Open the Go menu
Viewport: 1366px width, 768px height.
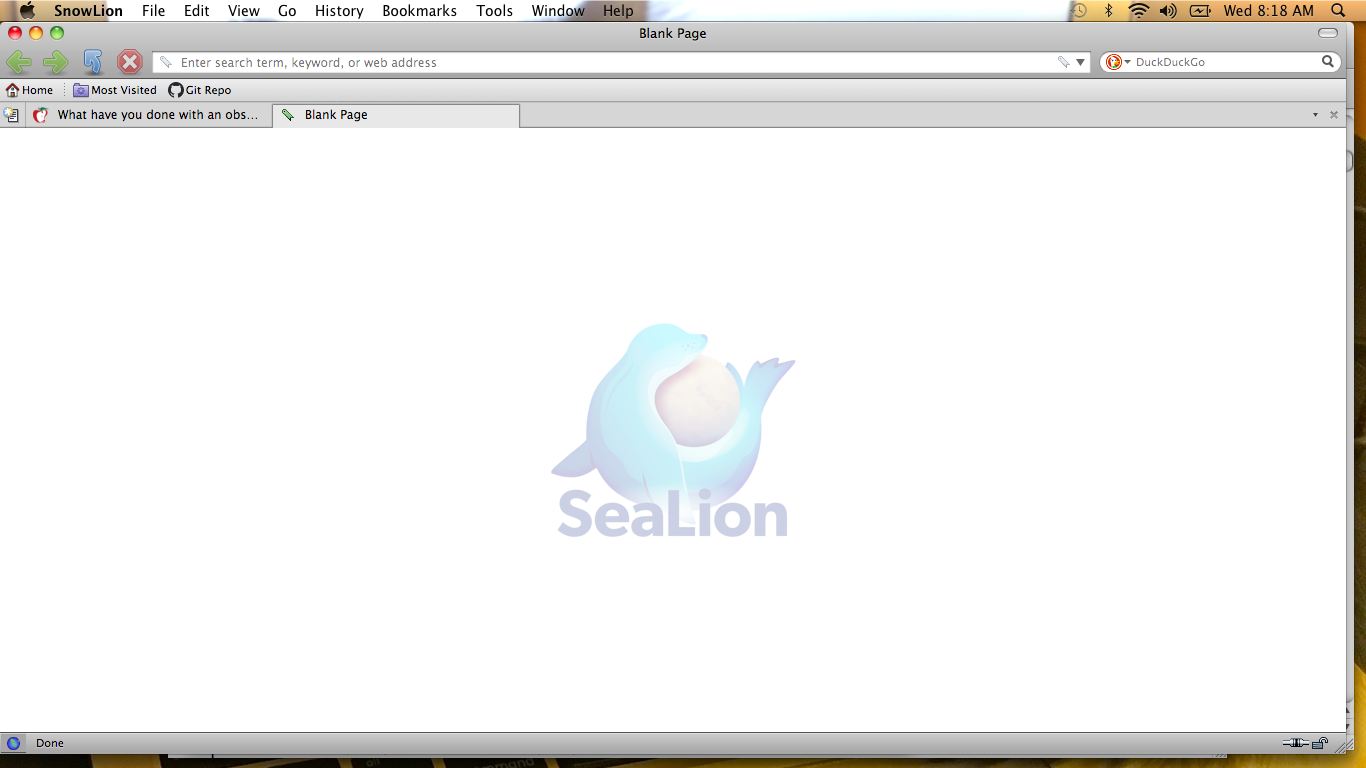287,11
